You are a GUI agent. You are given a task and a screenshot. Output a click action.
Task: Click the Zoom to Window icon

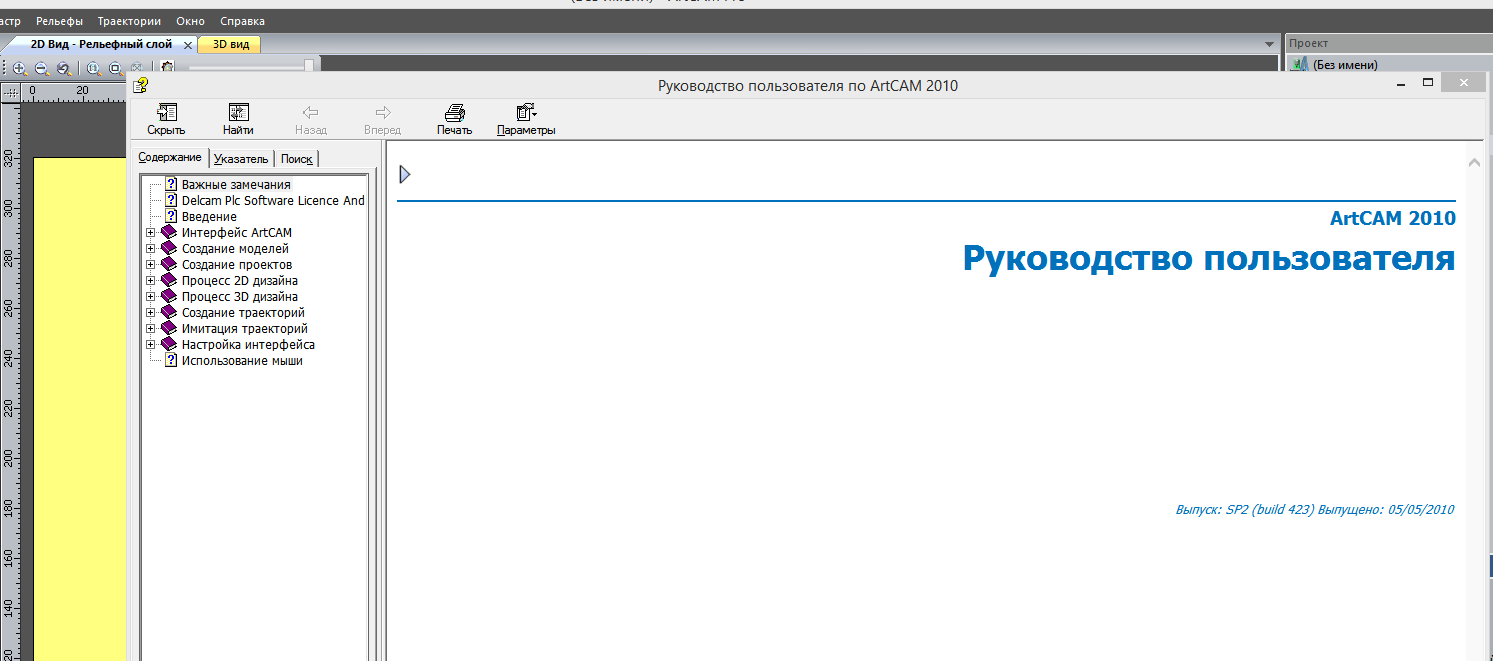115,68
